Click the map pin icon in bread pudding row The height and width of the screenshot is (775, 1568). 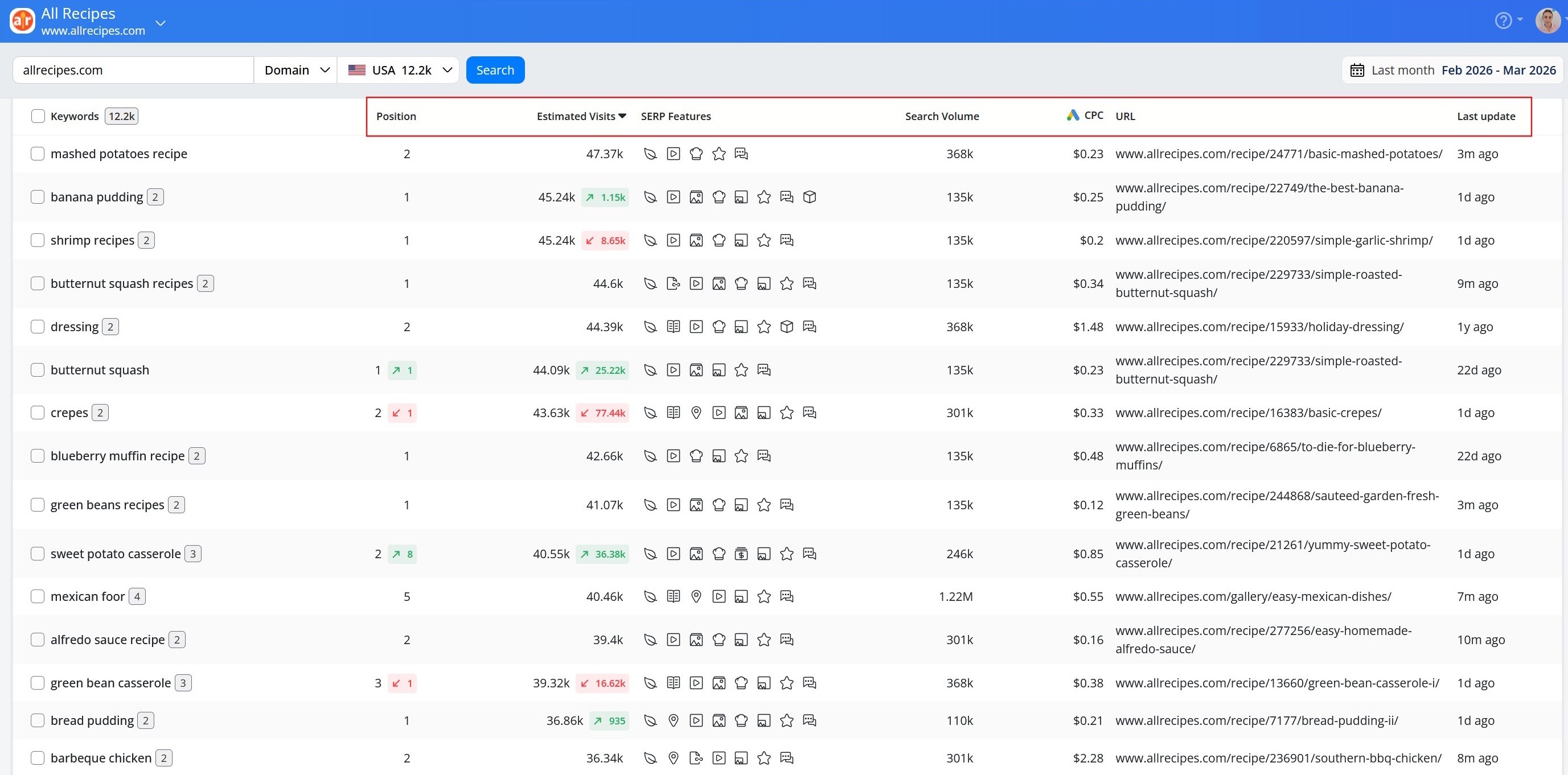[x=673, y=721]
